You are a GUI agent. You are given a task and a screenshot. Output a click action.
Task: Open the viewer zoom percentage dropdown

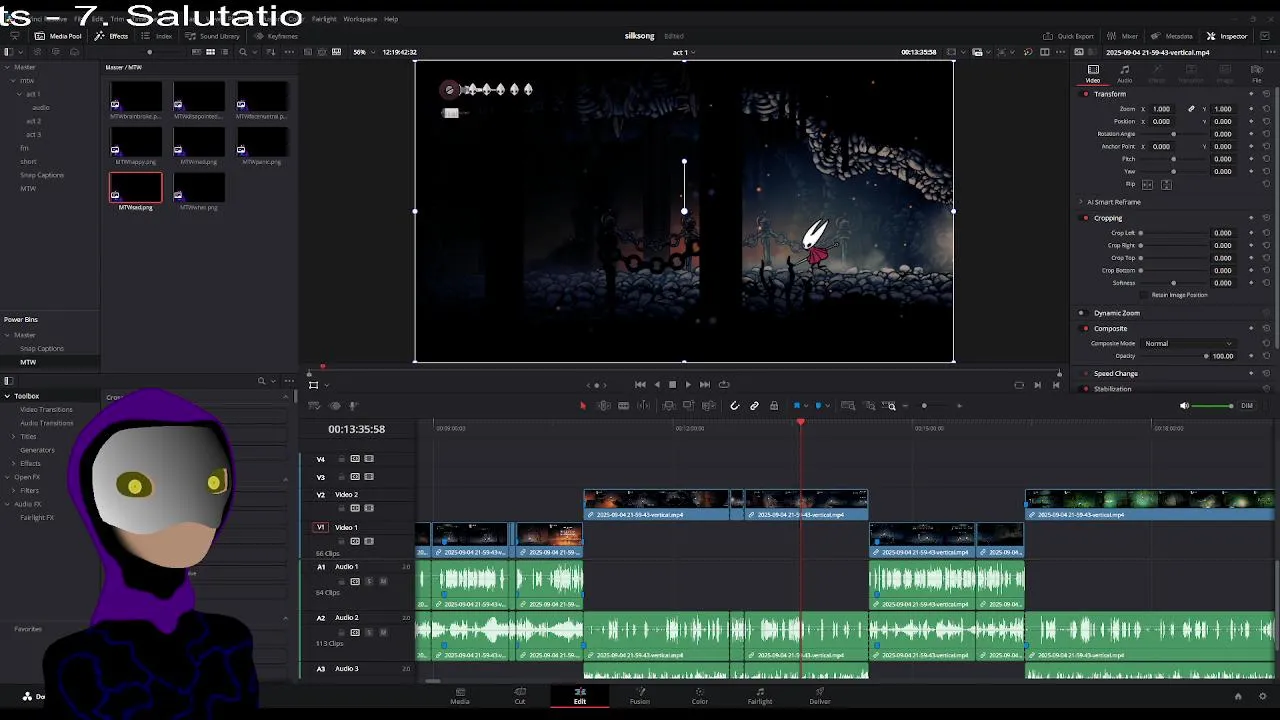[363, 52]
